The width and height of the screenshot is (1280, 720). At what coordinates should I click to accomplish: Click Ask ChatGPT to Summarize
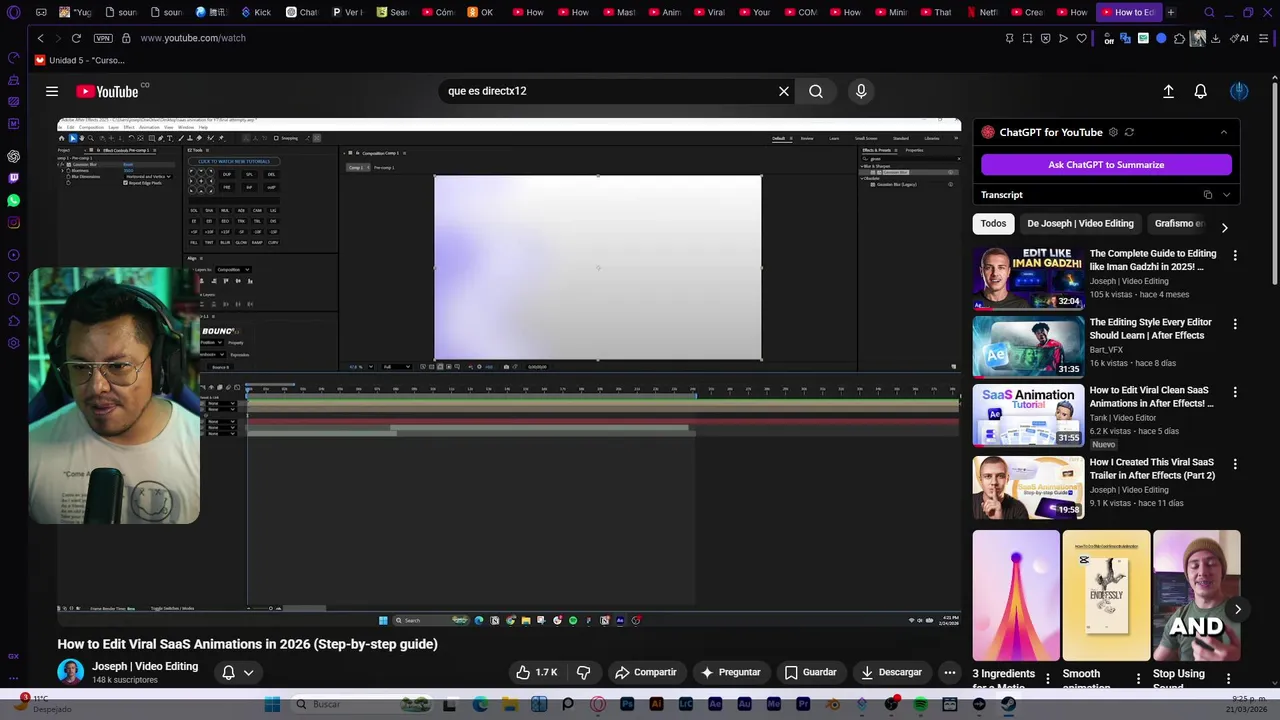pos(1106,165)
